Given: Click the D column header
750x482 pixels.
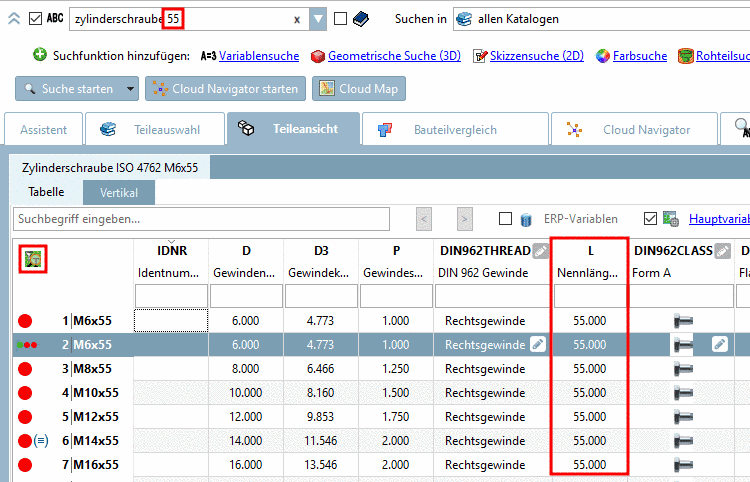Looking at the screenshot, I should pos(246,251).
